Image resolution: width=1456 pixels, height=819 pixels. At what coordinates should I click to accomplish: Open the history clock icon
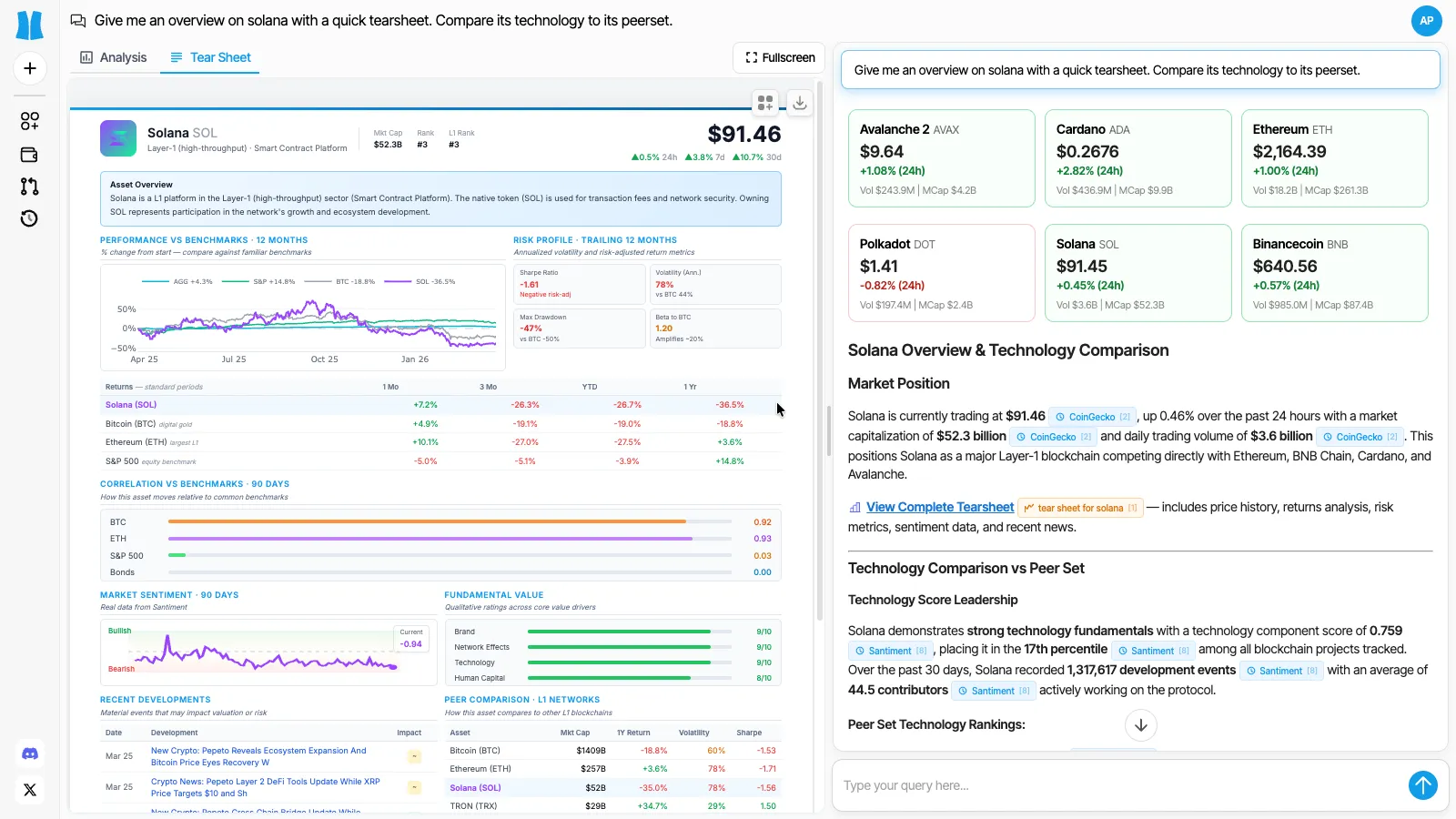coord(30,218)
